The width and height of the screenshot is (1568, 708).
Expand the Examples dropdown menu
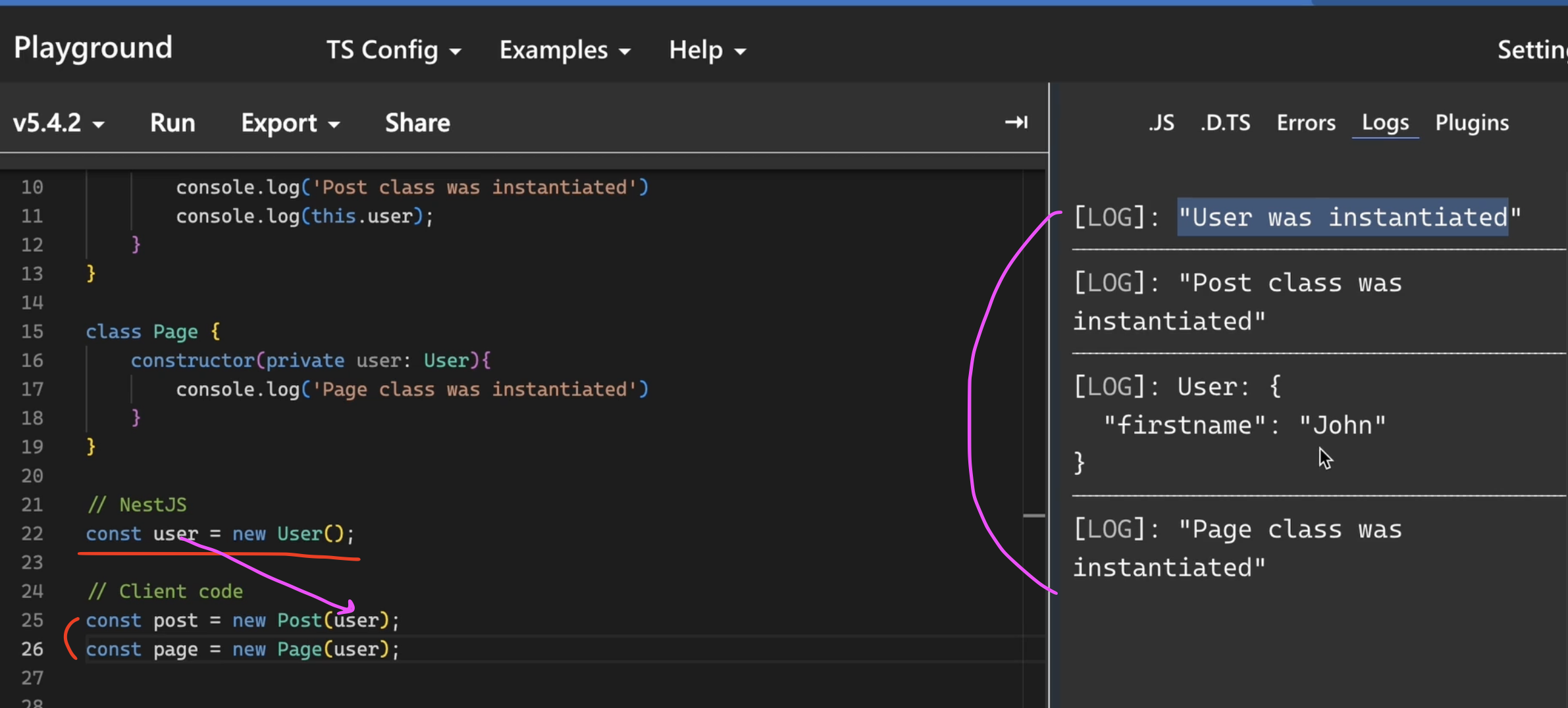click(x=565, y=50)
